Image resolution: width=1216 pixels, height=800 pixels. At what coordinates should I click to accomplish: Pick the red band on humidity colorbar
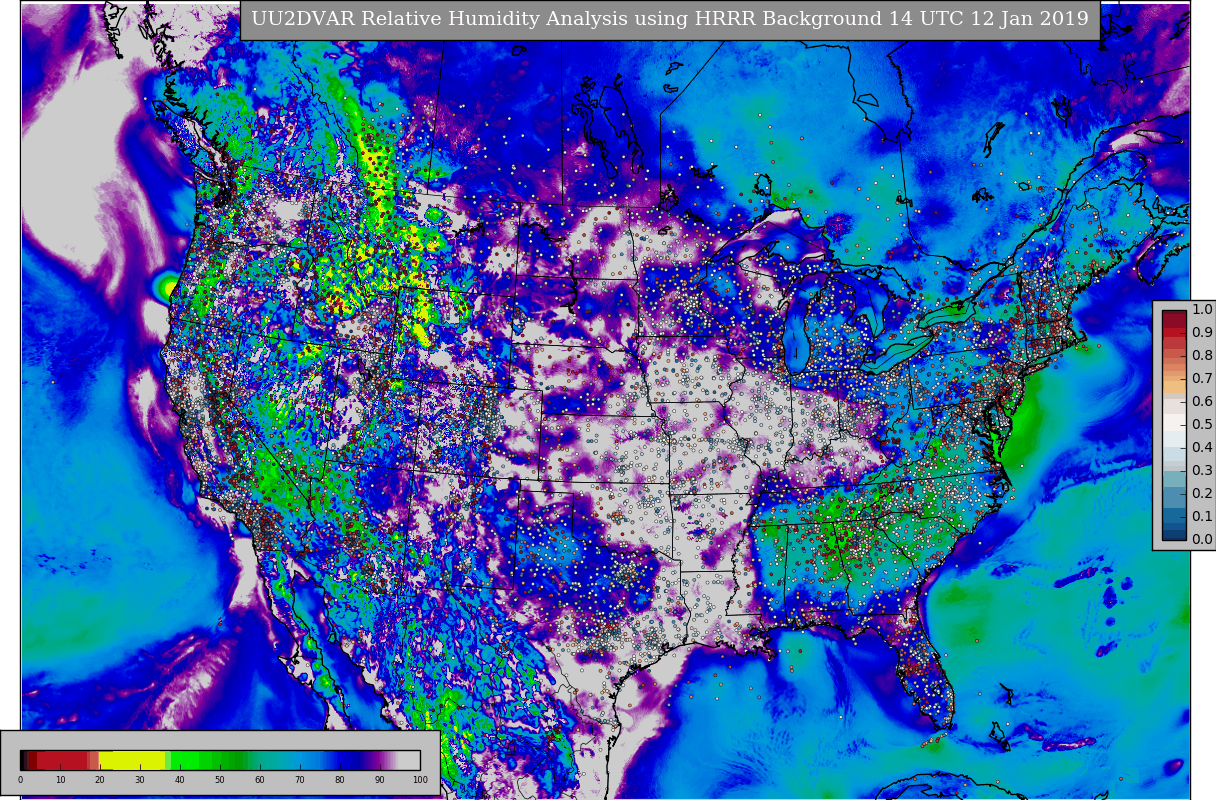(x=62, y=760)
